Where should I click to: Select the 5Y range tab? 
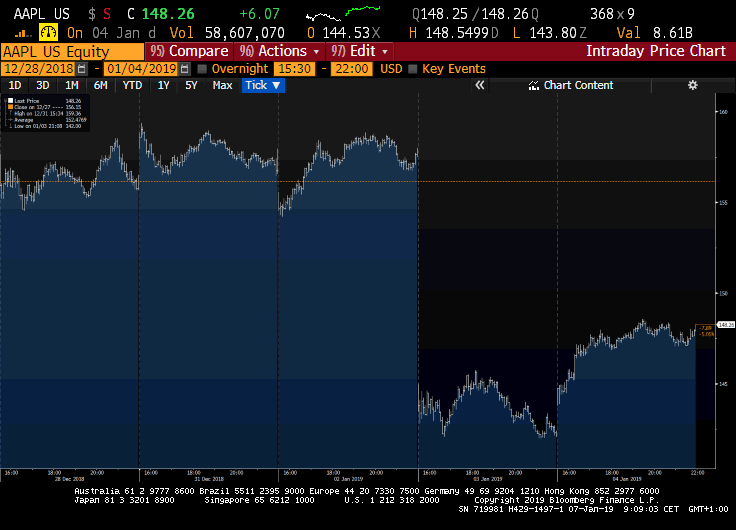[x=191, y=85]
